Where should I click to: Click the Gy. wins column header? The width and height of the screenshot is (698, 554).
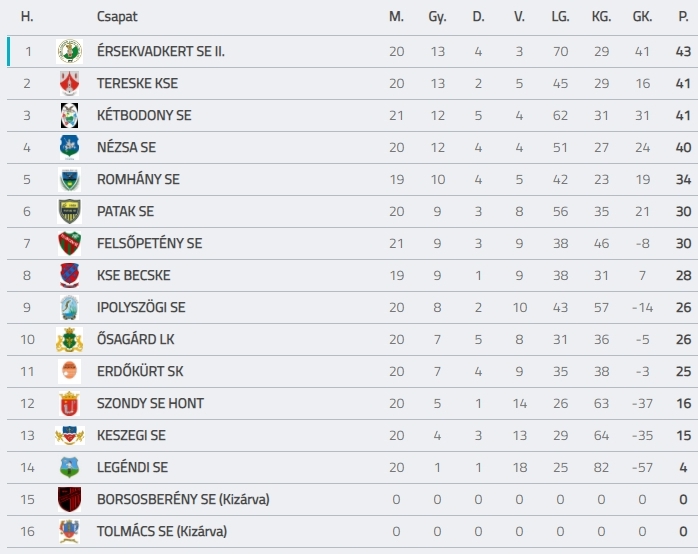(x=437, y=17)
